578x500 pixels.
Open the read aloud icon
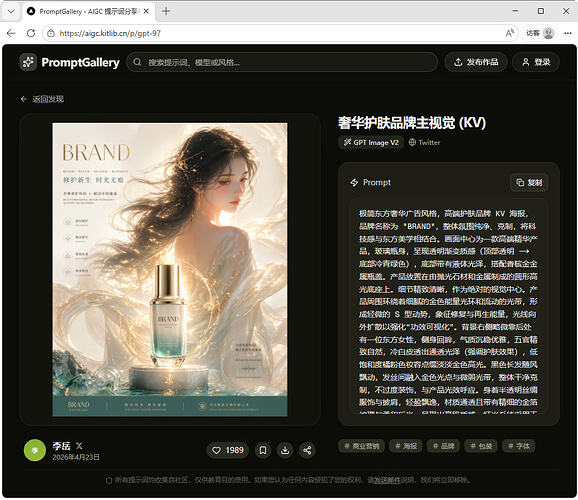click(x=509, y=33)
